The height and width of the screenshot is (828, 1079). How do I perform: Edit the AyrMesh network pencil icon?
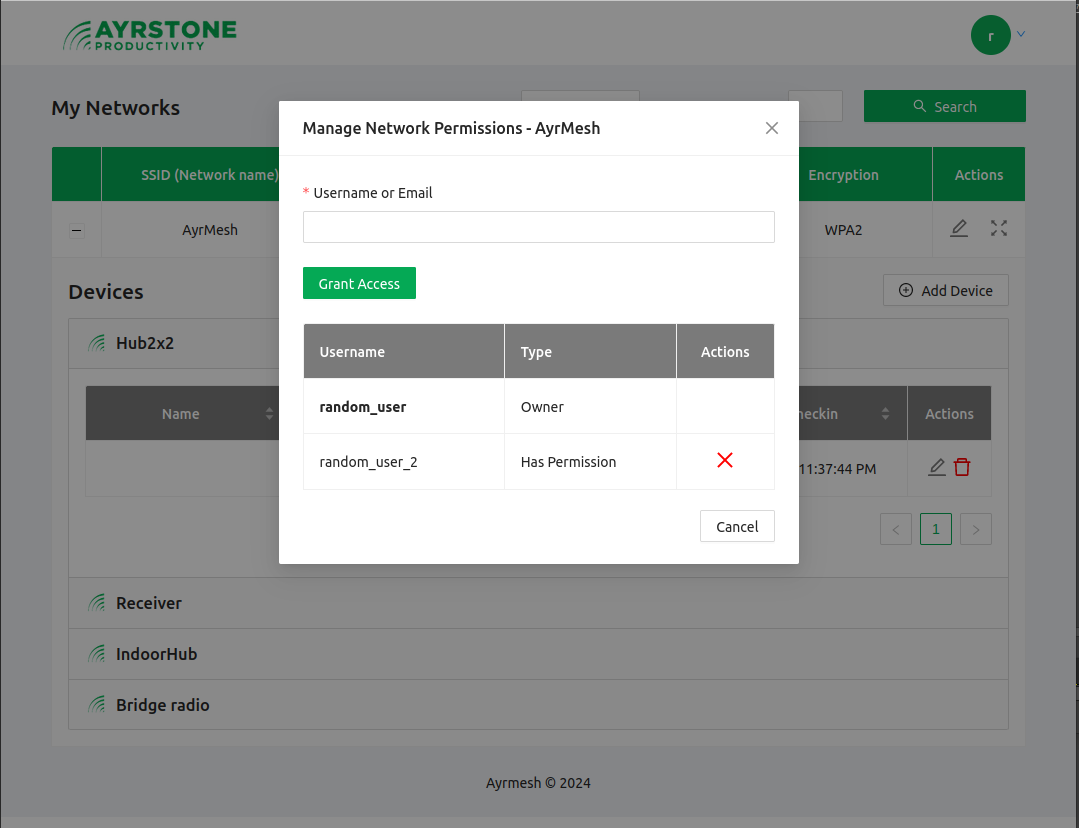point(959,228)
